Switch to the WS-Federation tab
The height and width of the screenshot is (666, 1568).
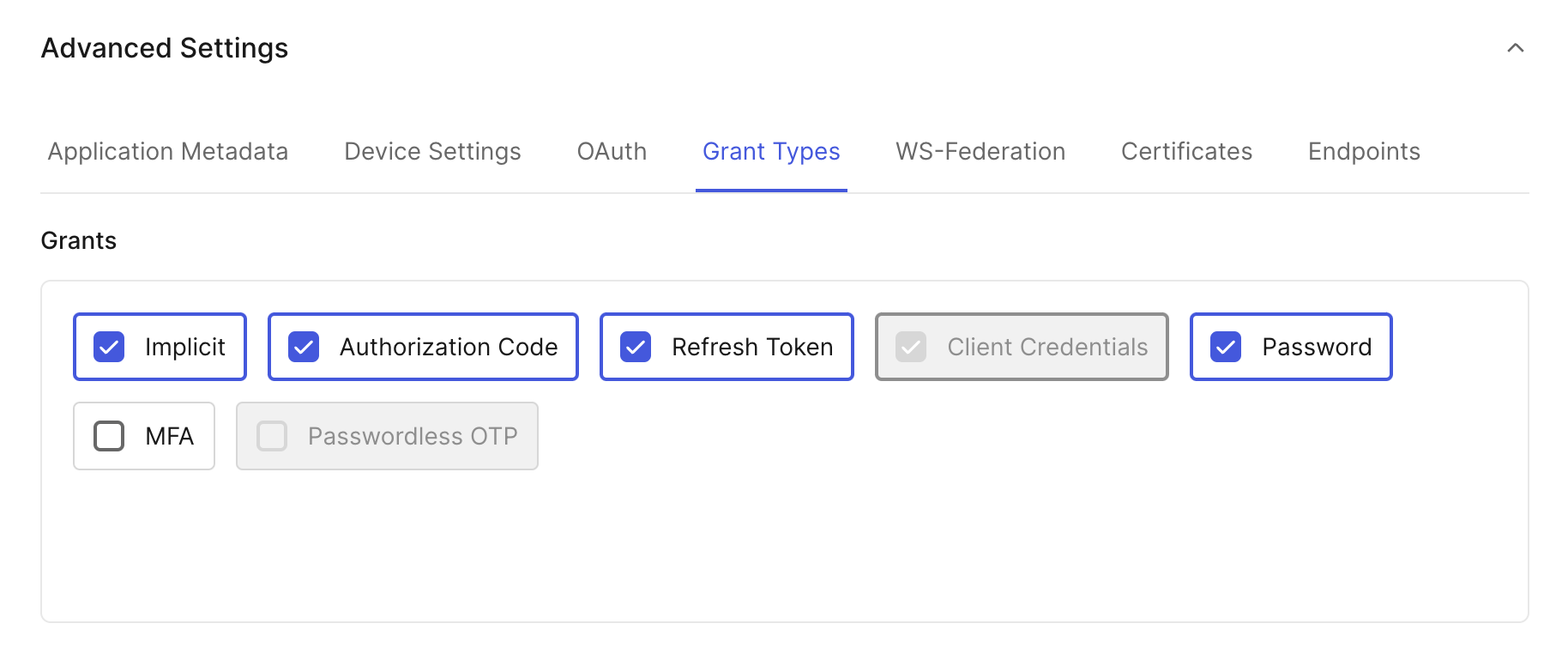pyautogui.click(x=980, y=151)
